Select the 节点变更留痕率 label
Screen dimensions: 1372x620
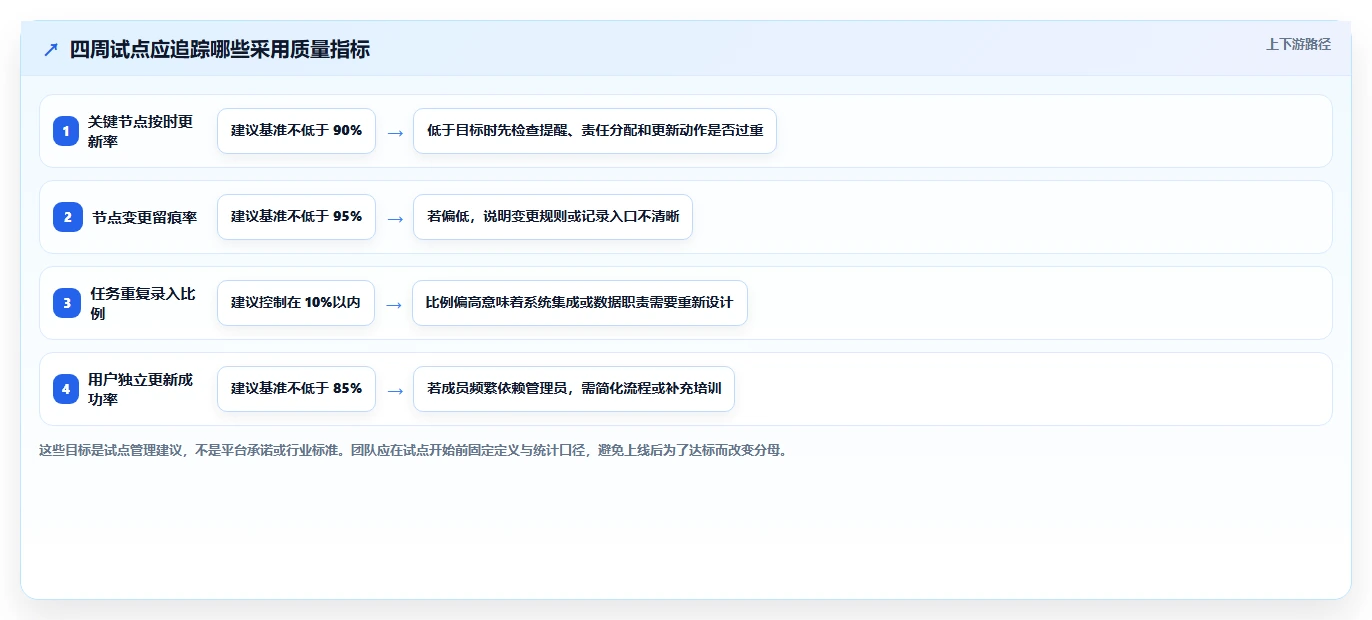click(145, 217)
